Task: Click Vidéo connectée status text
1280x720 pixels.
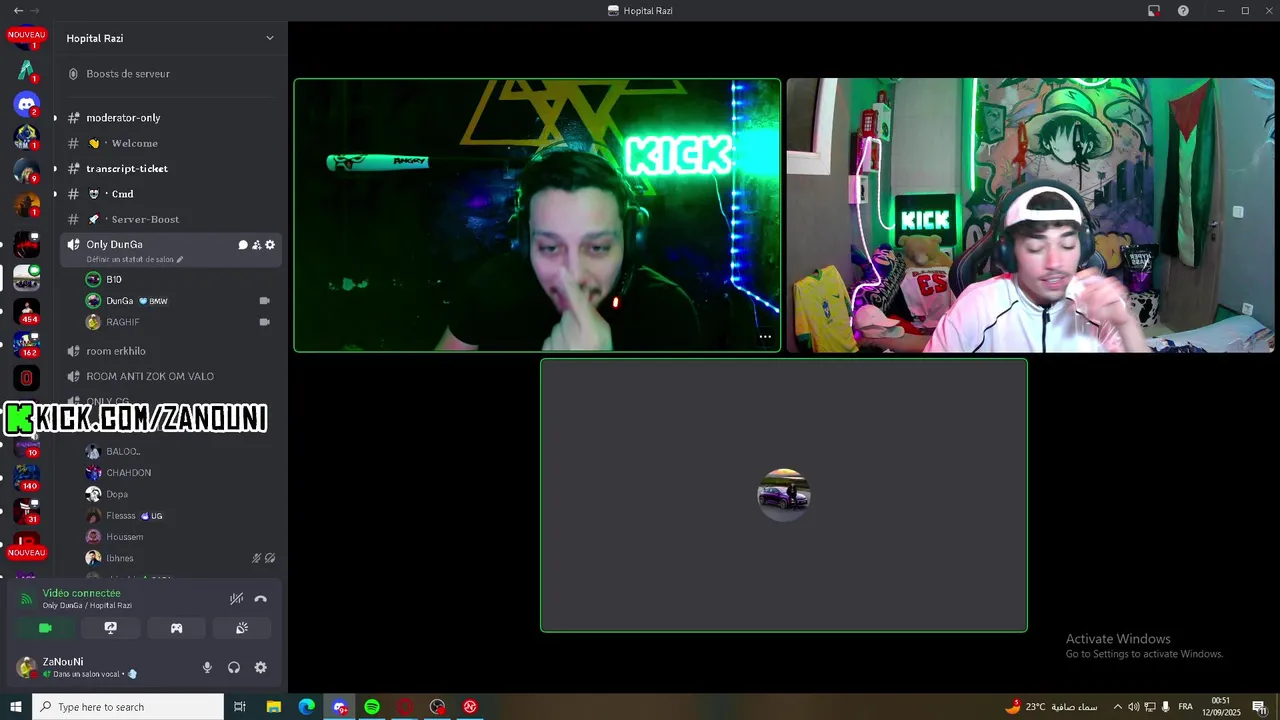Action: tap(81, 593)
